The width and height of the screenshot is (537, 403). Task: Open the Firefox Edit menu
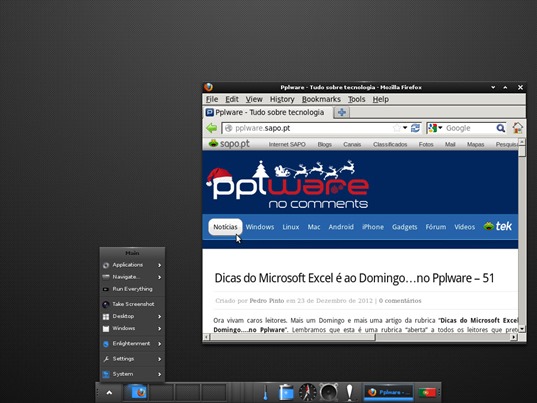[x=232, y=99]
